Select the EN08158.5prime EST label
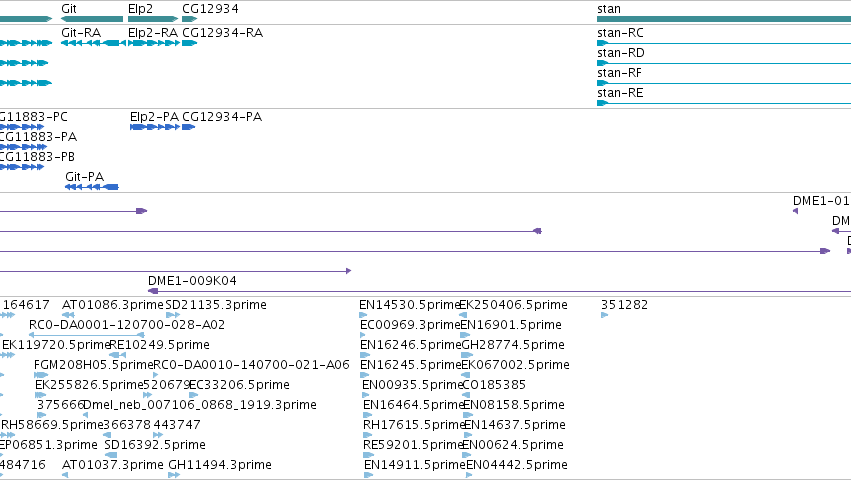Image resolution: width=851 pixels, height=480 pixels. click(514, 405)
